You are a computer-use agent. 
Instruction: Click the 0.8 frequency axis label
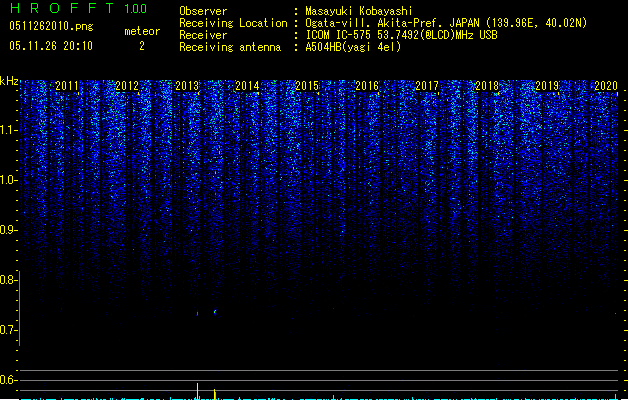[x=8, y=280]
